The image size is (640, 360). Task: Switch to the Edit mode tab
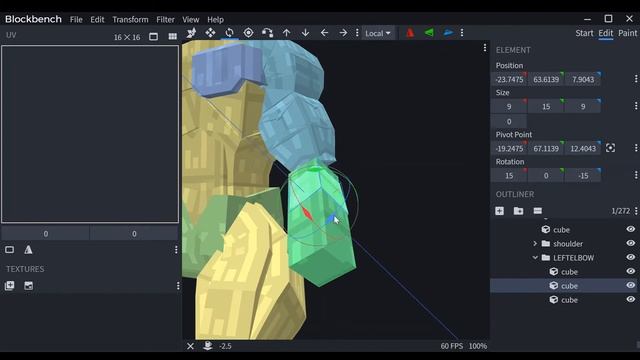pyautogui.click(x=606, y=33)
